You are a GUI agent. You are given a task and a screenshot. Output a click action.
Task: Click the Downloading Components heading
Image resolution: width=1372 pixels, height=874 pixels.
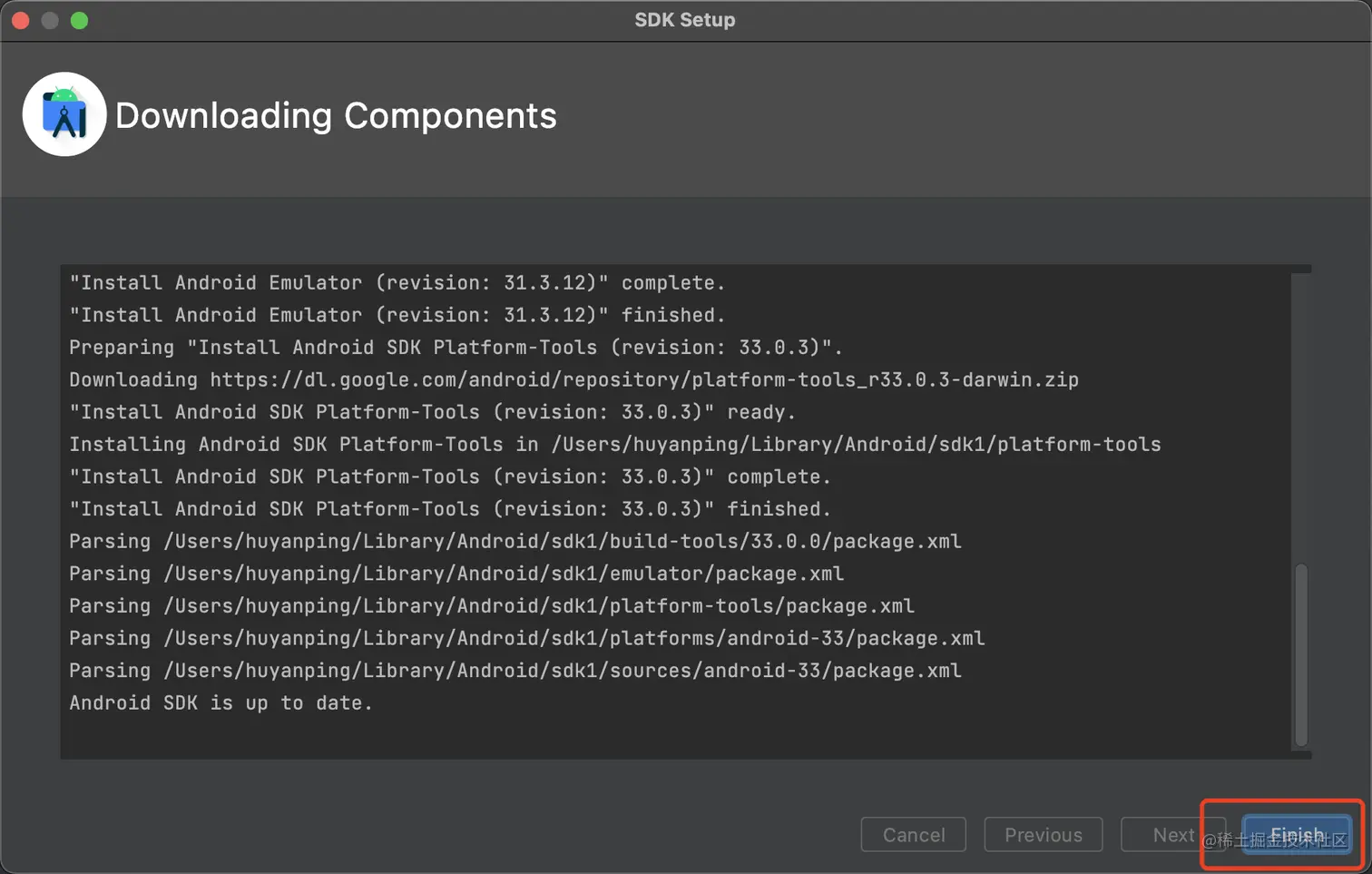pyautogui.click(x=336, y=116)
